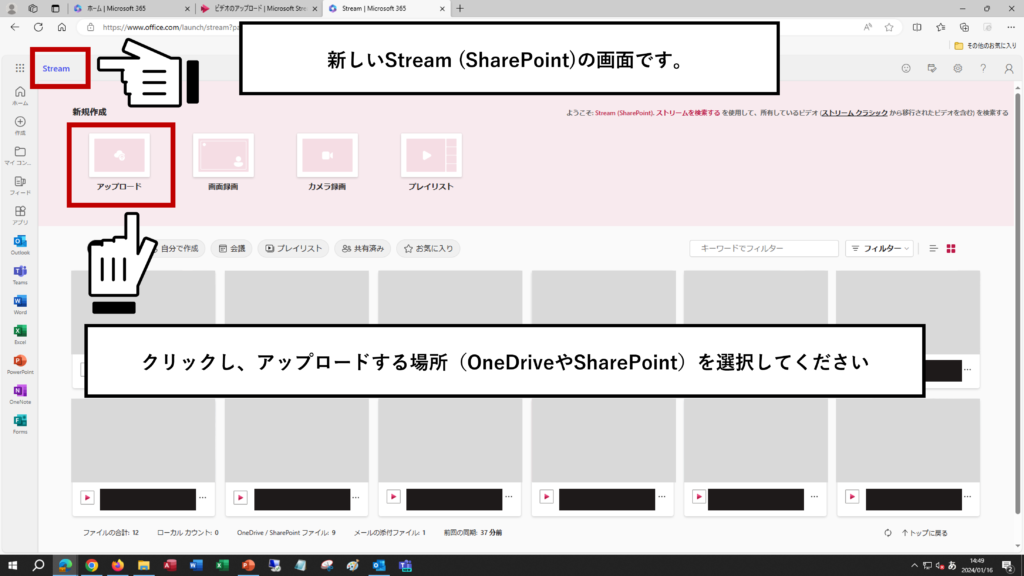Open the account profile icon
Image resolution: width=1024 pixels, height=576 pixels.
[1009, 68]
